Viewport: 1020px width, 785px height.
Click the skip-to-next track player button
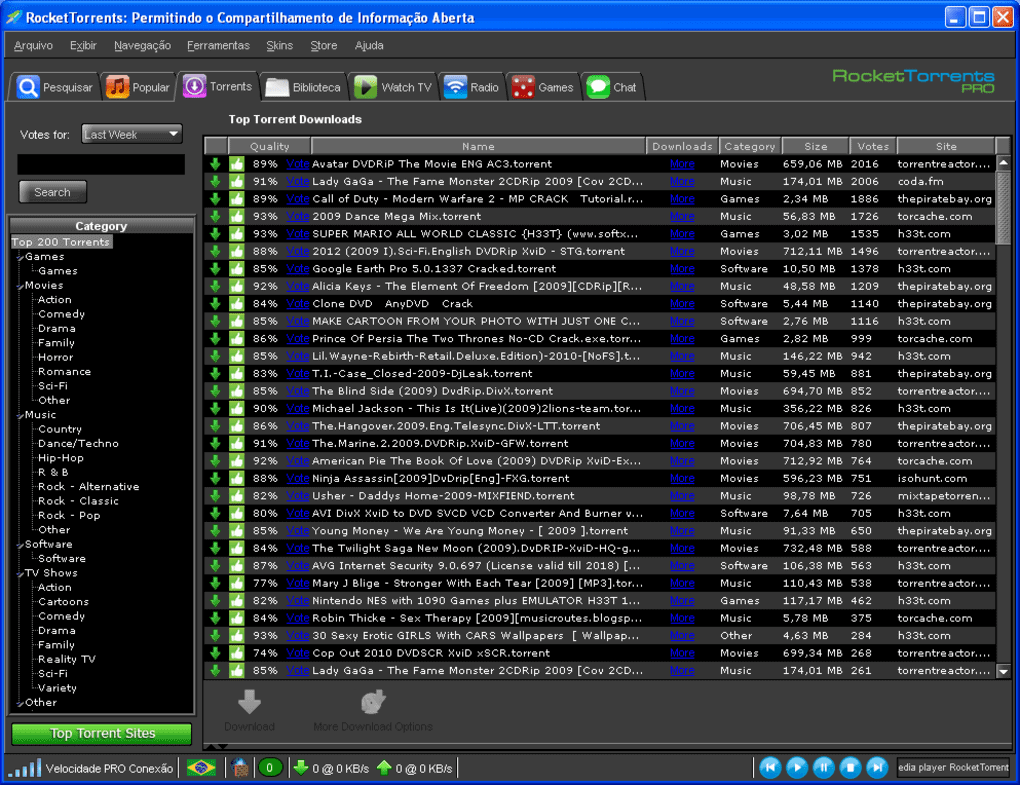tap(877, 768)
